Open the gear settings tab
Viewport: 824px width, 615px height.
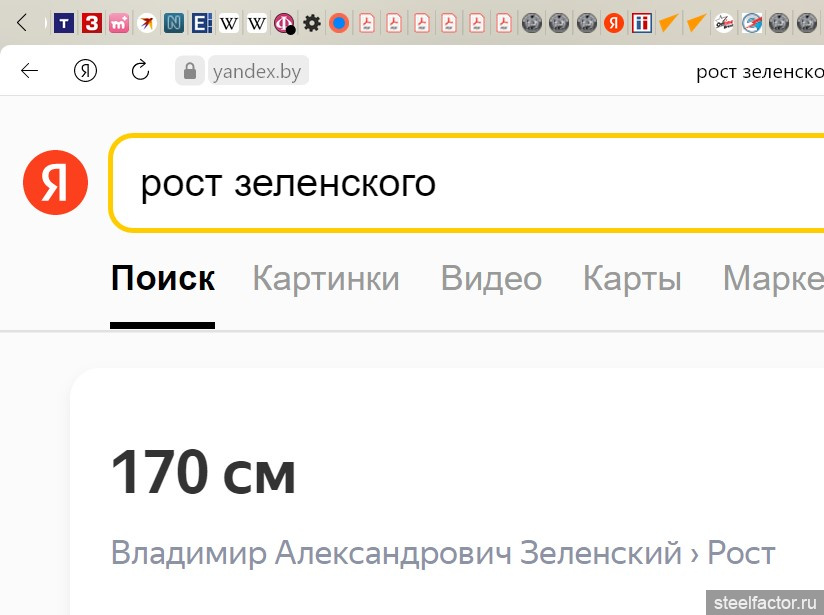tap(312, 23)
